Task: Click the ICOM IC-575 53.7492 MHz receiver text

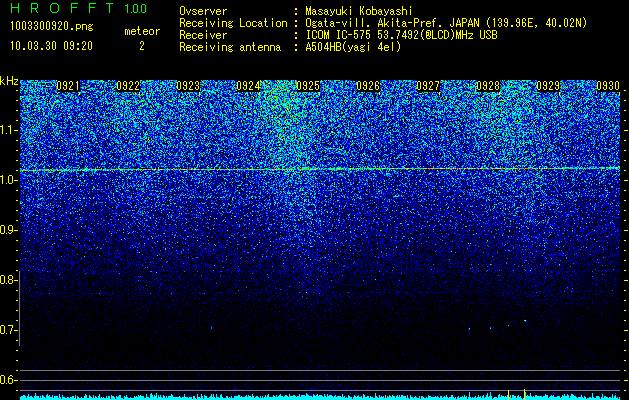Action: [x=401, y=35]
